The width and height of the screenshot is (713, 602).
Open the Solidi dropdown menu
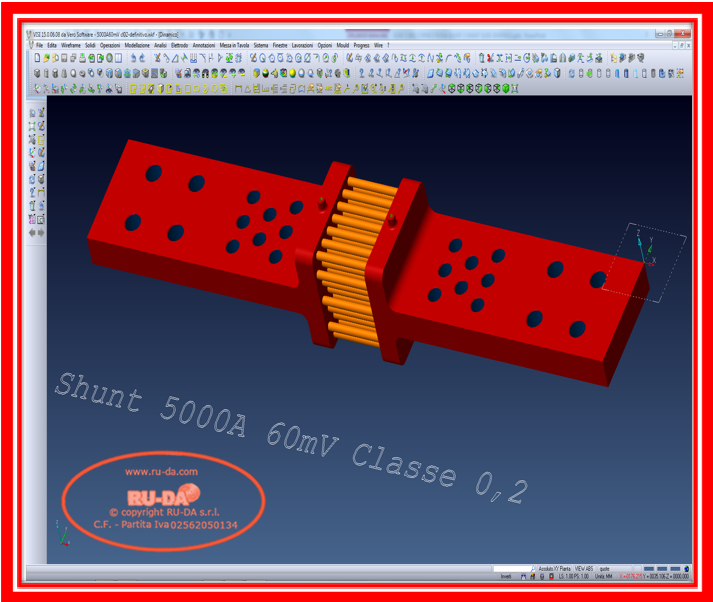coord(90,45)
